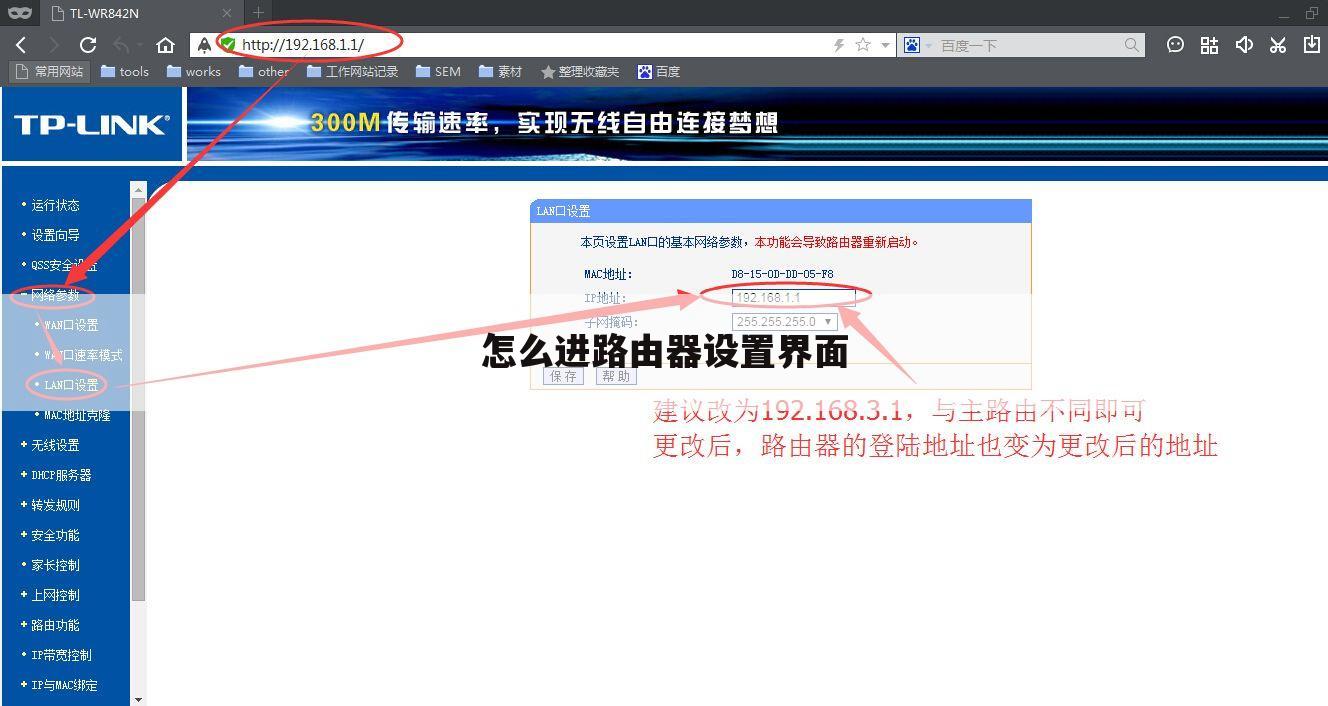Click the incognito mask icon

(x=20, y=13)
